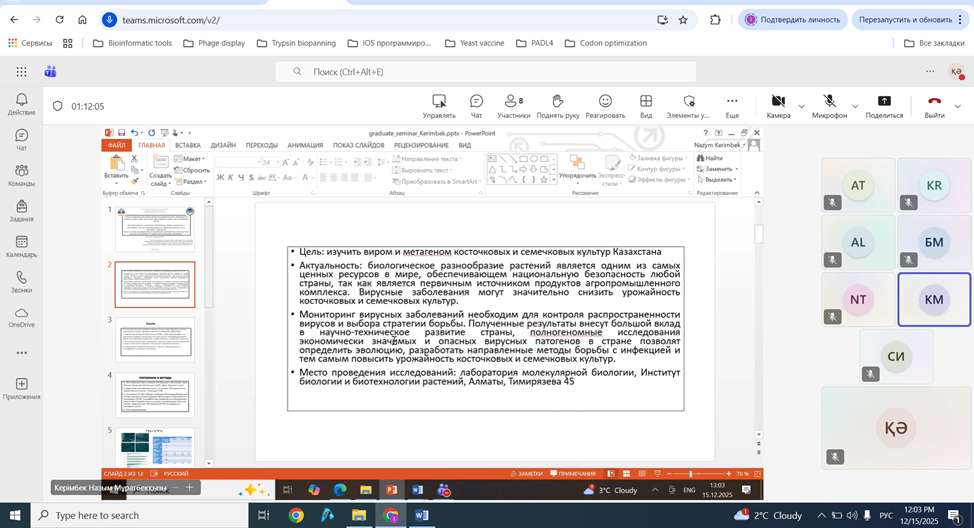Open the View layout options

click(646, 106)
